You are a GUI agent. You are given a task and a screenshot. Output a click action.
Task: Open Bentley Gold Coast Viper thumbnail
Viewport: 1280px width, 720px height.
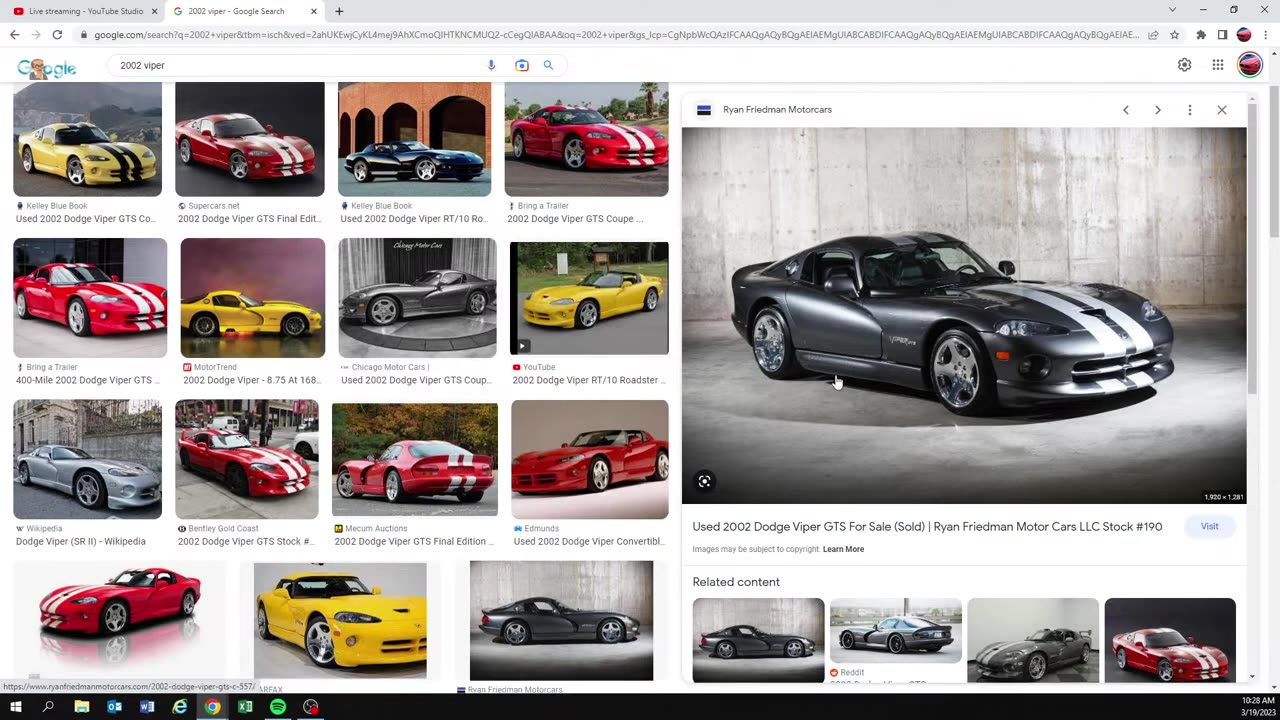click(247, 459)
